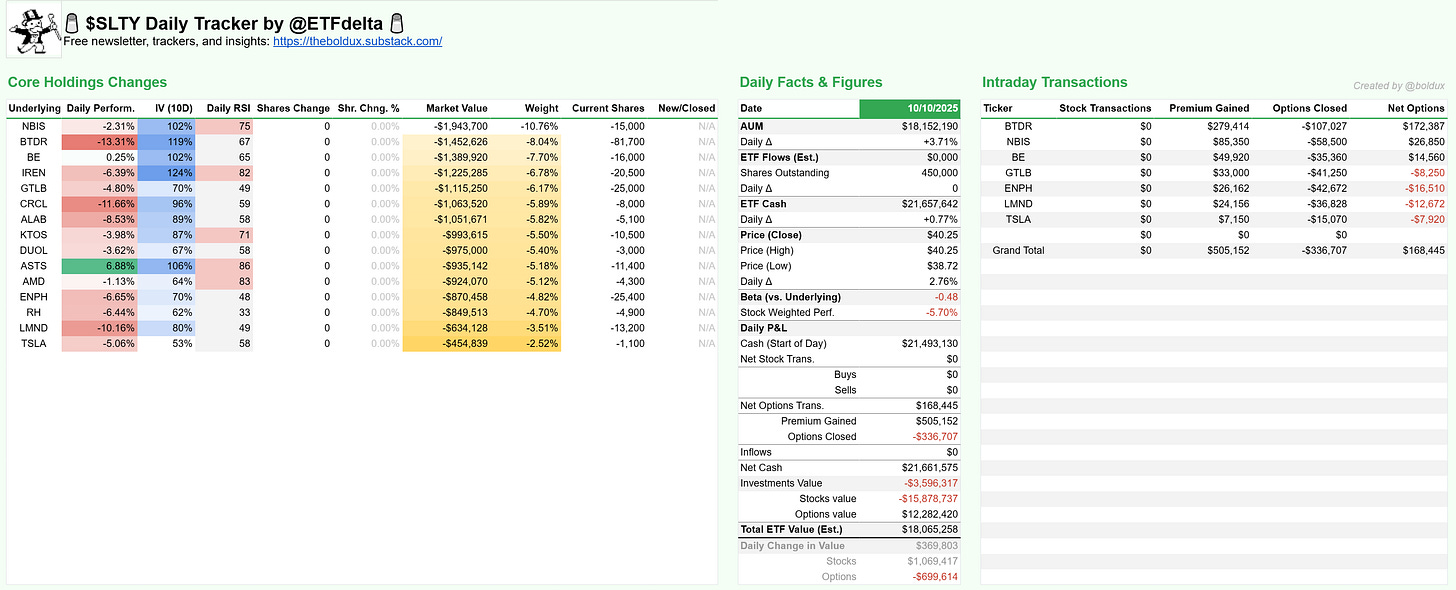1456x590 pixels.
Task: Click the Stock Weighted Perf. -5.70% value
Action: point(941,312)
